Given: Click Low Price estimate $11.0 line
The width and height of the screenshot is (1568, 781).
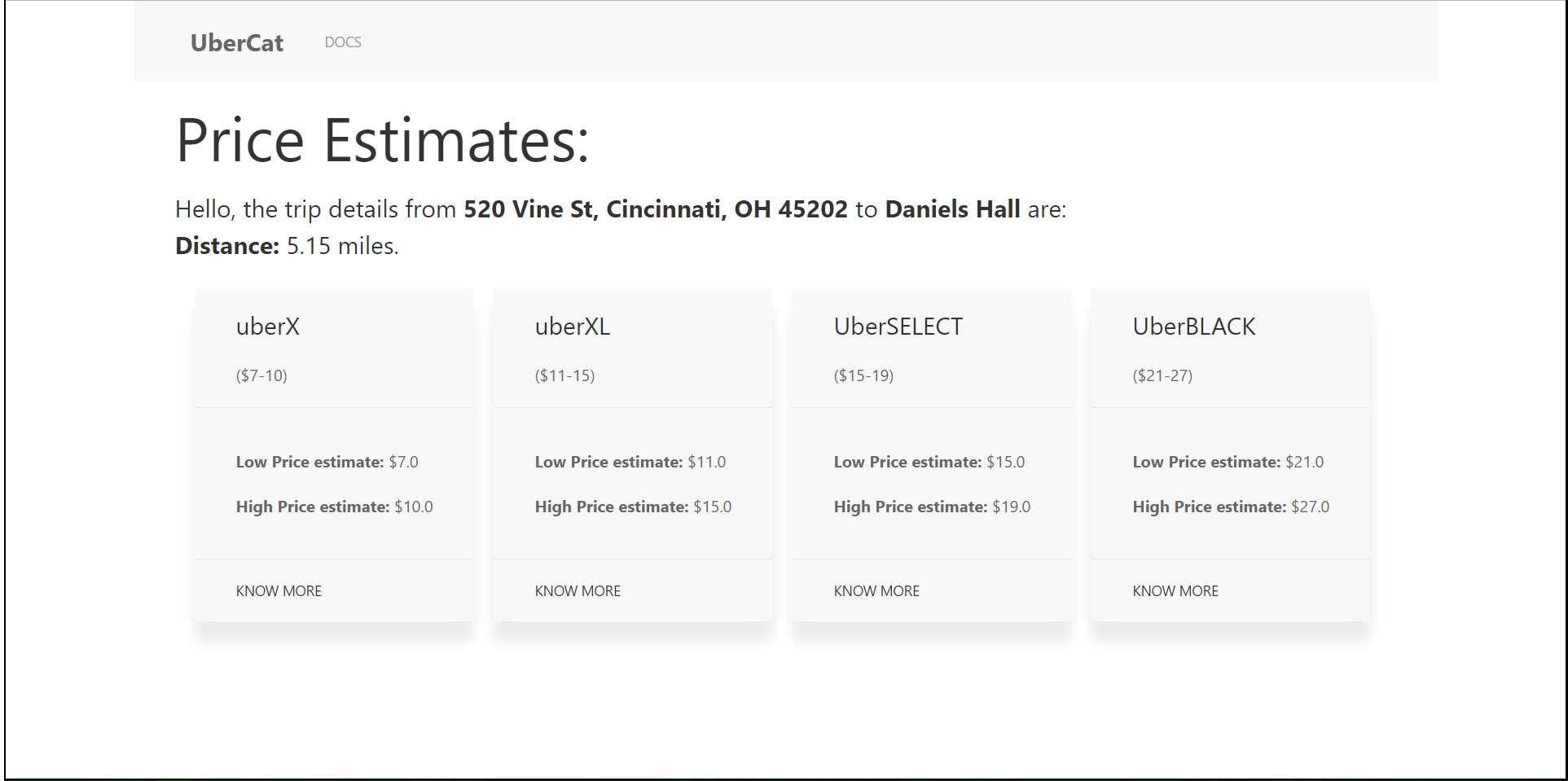Looking at the screenshot, I should [x=630, y=462].
